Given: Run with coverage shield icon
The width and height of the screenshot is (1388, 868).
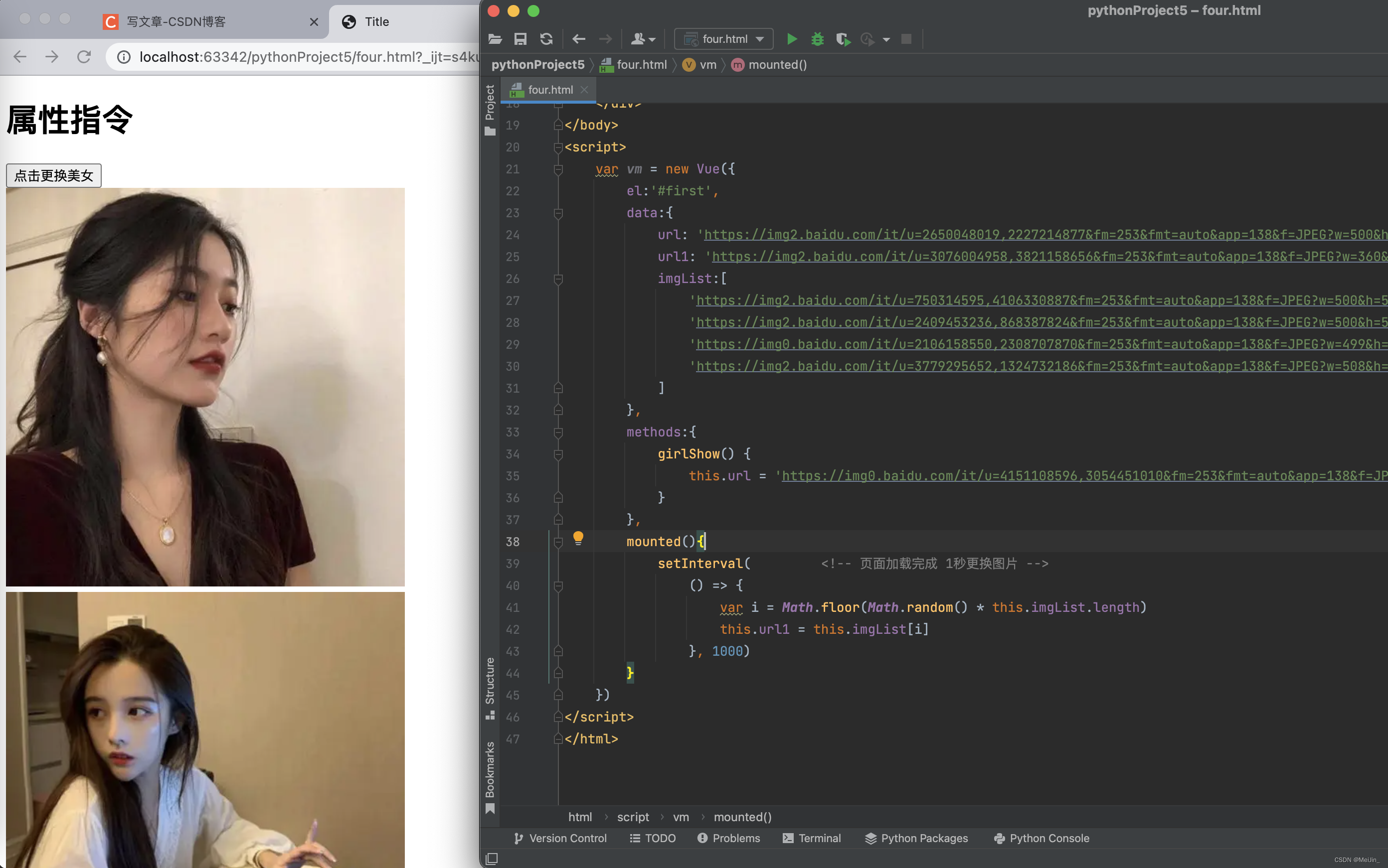Looking at the screenshot, I should [843, 39].
